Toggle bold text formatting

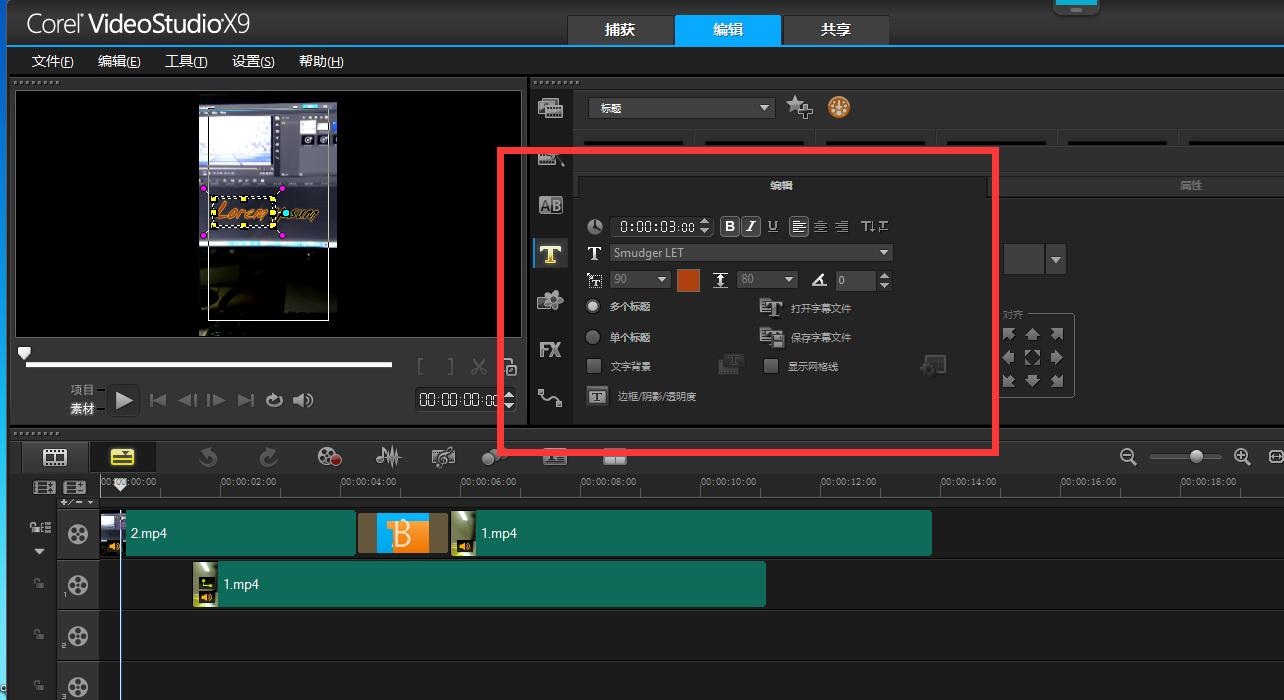(x=730, y=227)
